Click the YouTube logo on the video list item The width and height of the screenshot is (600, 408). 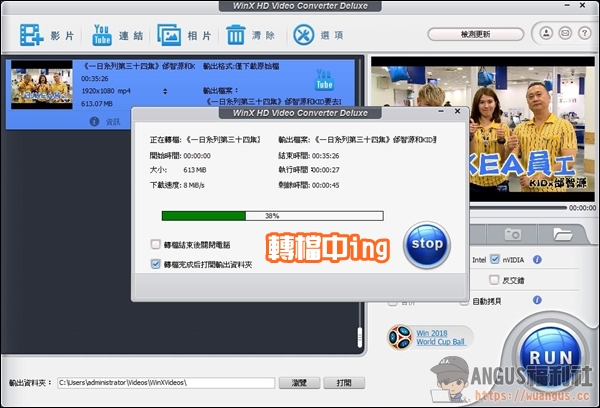pos(324,80)
